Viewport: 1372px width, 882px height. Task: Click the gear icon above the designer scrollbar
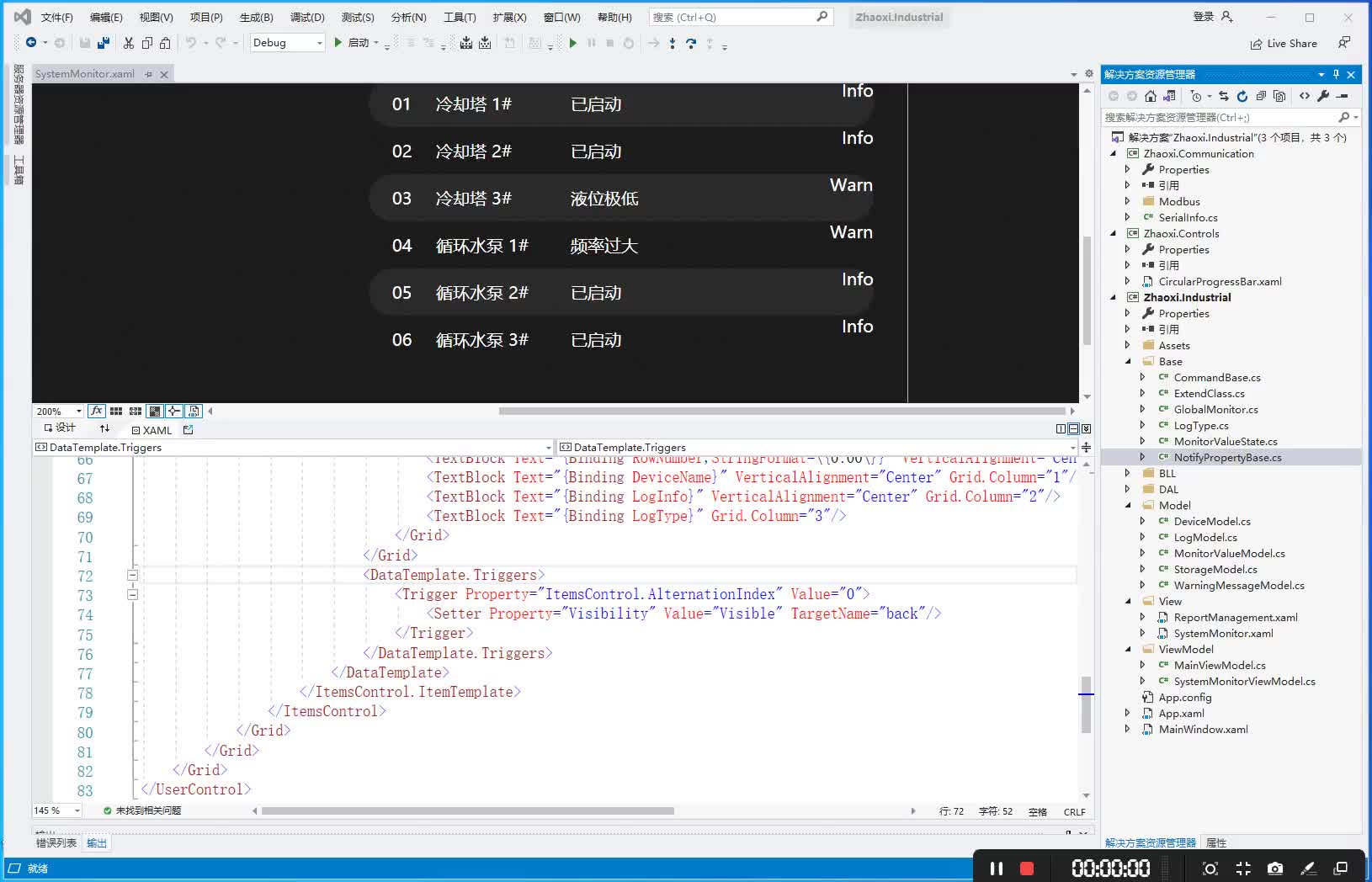tap(1088, 74)
